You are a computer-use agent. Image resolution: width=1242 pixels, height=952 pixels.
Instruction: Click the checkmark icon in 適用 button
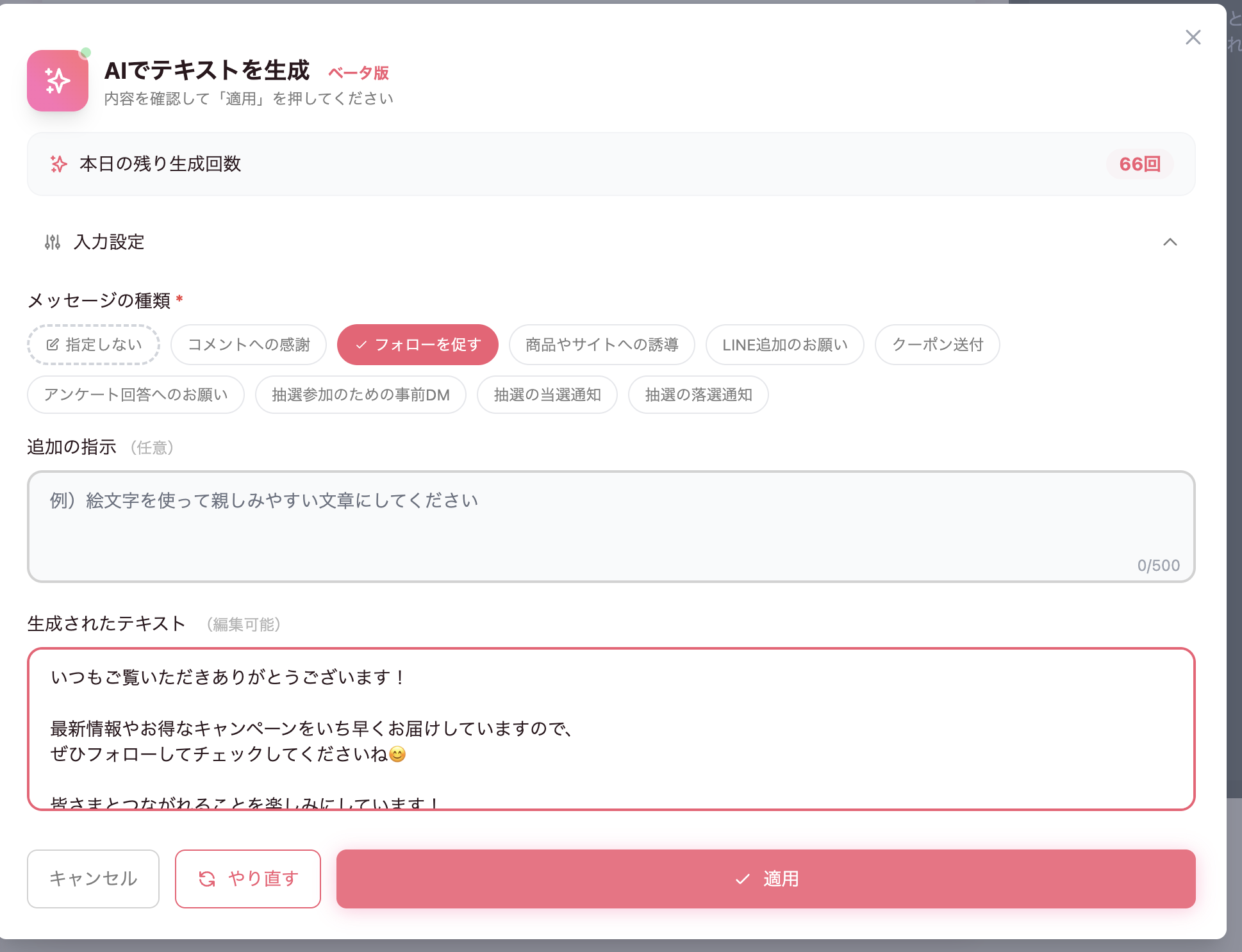click(742, 879)
